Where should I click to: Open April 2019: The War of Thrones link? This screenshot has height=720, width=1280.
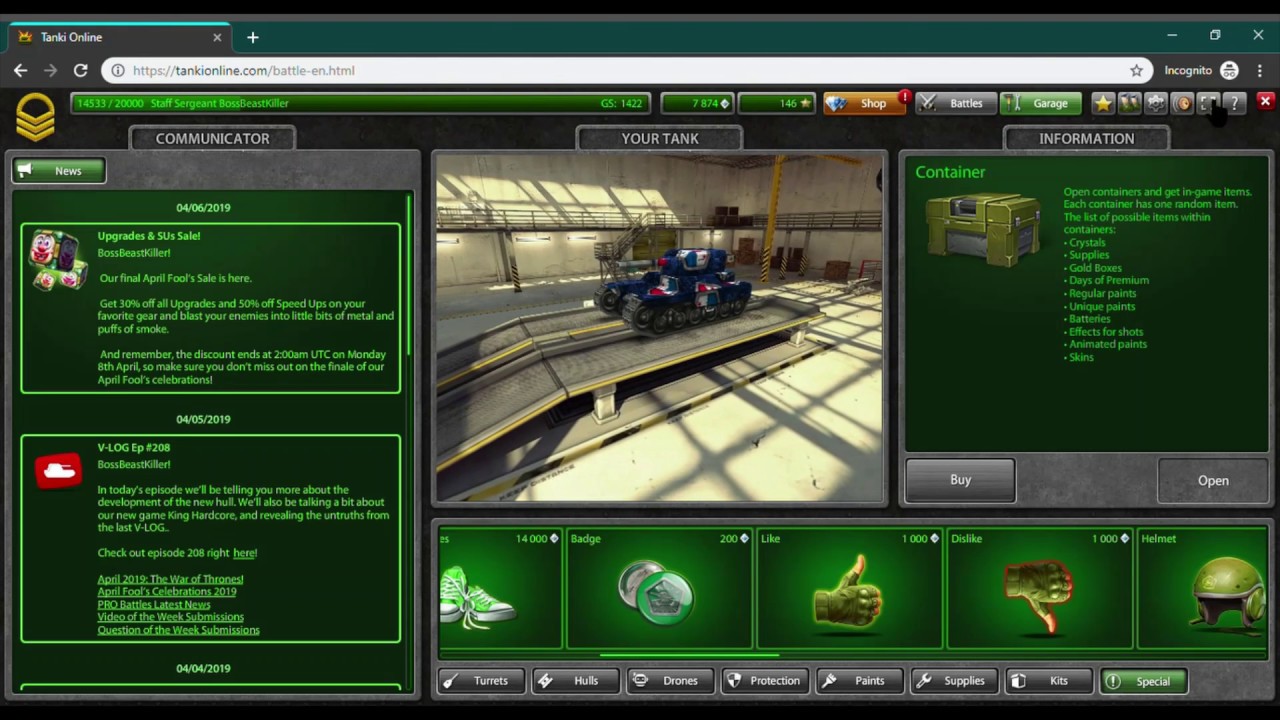[170, 579]
